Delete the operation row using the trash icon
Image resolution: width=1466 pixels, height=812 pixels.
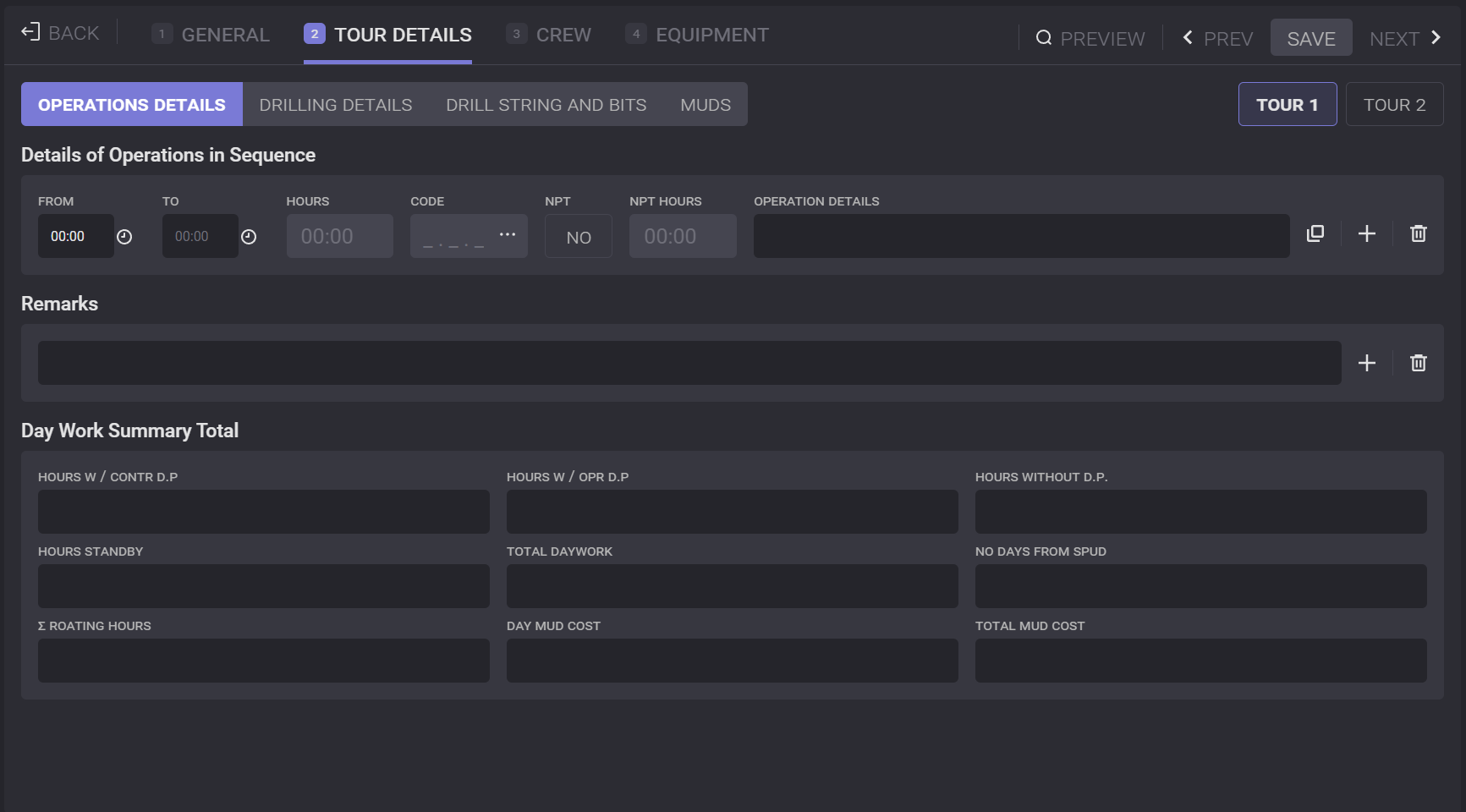coord(1419,234)
